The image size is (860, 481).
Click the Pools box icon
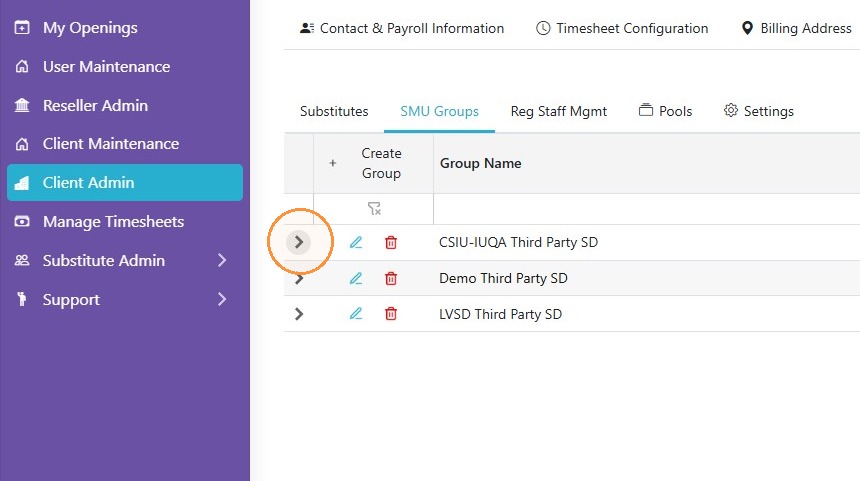[646, 110]
